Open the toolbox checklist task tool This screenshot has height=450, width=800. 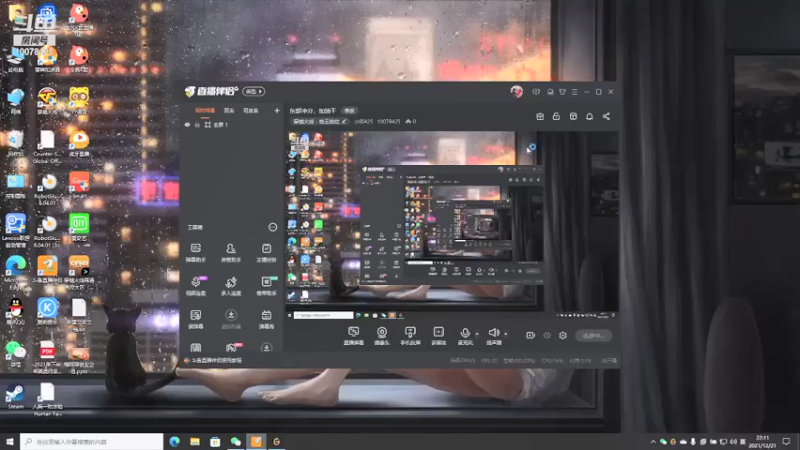tap(266, 253)
